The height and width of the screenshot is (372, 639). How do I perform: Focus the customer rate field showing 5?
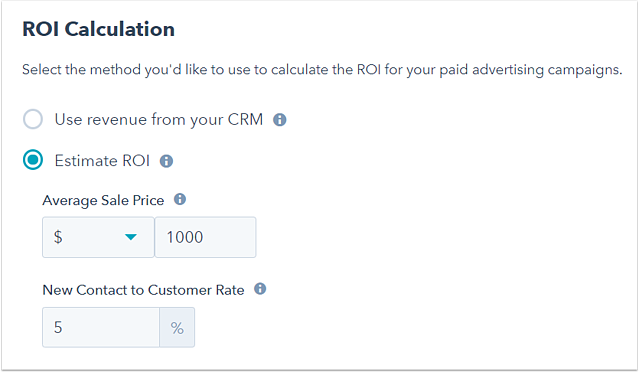pos(101,327)
